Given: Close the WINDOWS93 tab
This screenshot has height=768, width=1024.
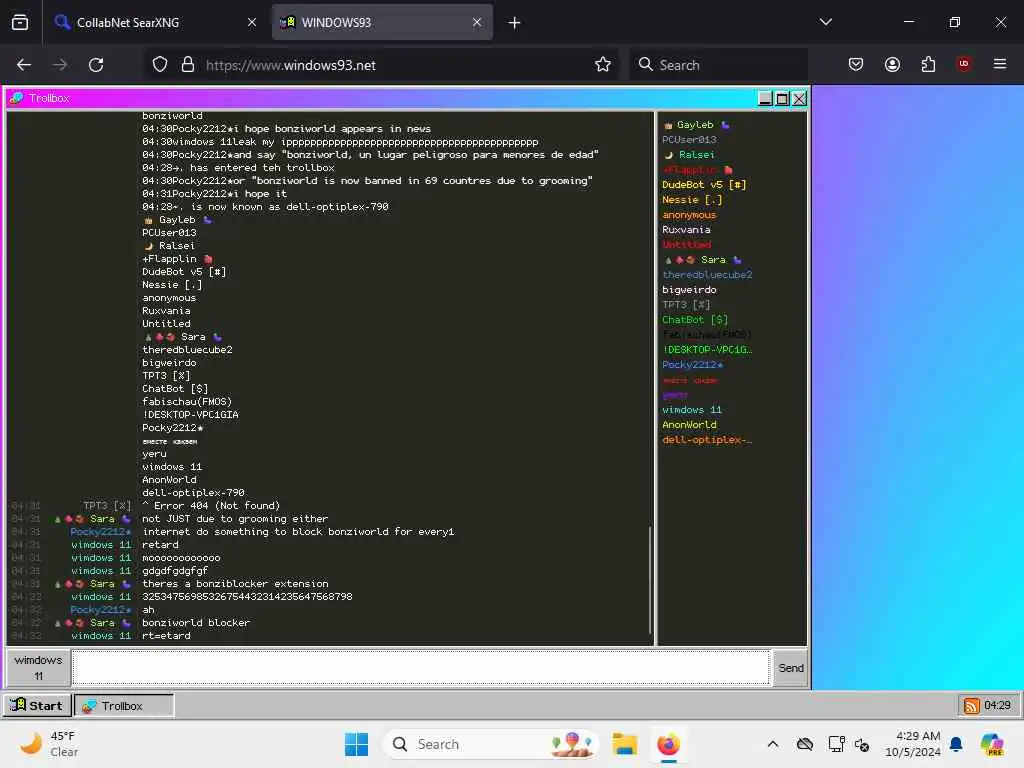Looking at the screenshot, I should (477, 22).
